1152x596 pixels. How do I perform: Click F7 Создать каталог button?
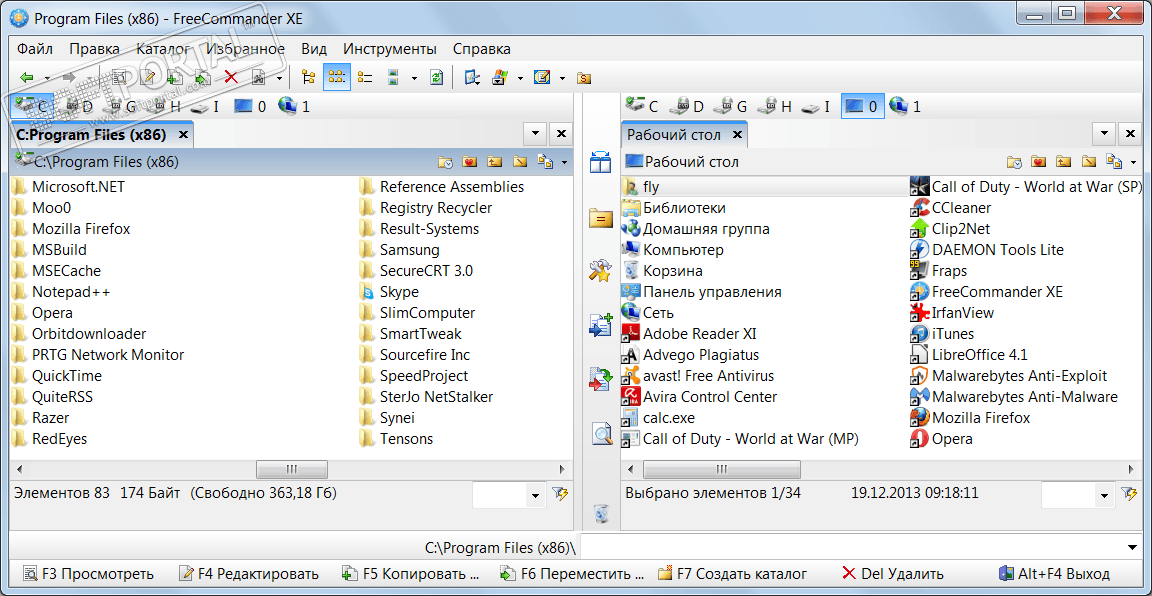(x=732, y=574)
